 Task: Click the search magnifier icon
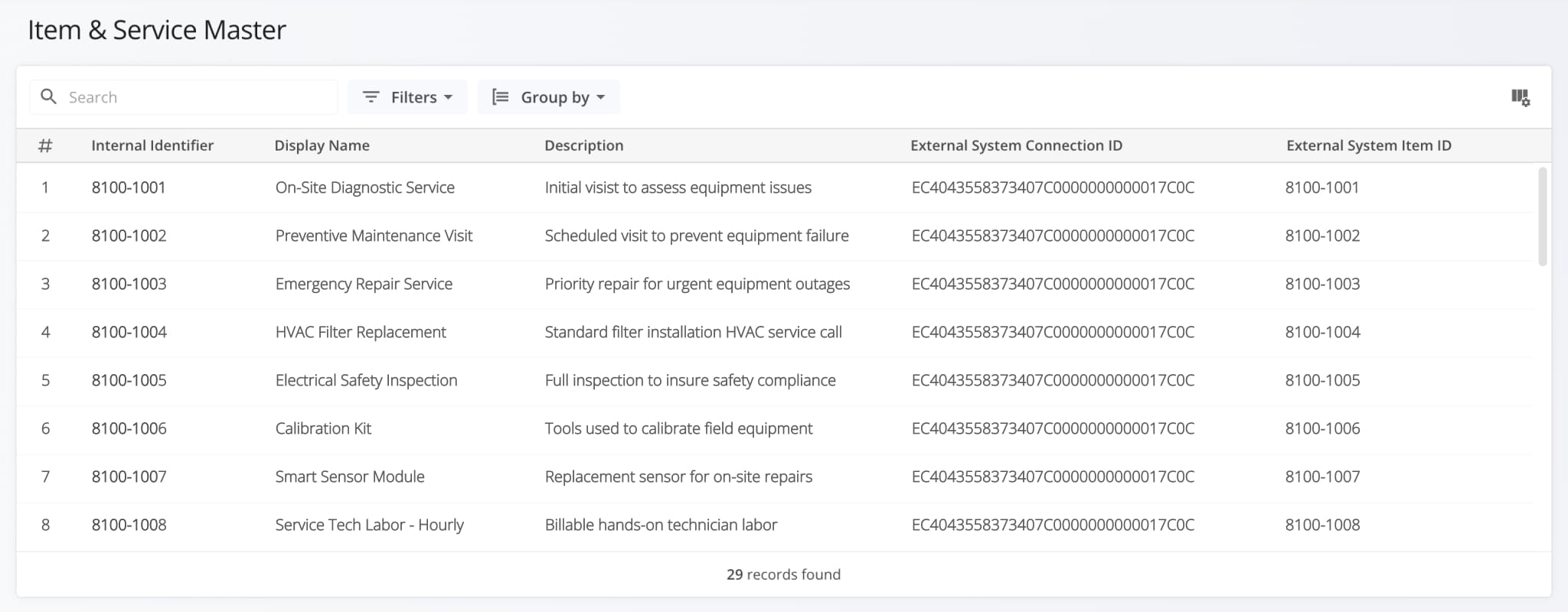(48, 97)
